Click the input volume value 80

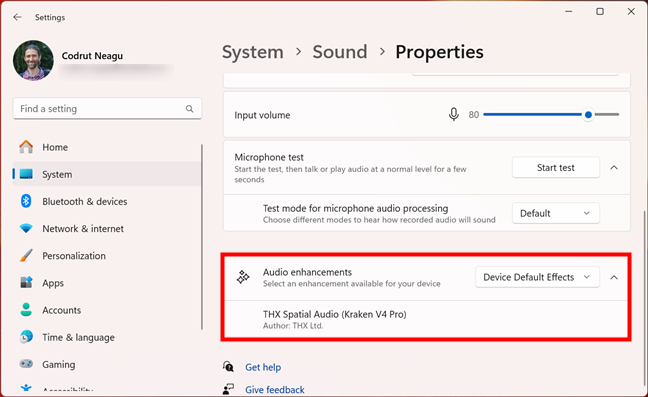pyautogui.click(x=474, y=115)
